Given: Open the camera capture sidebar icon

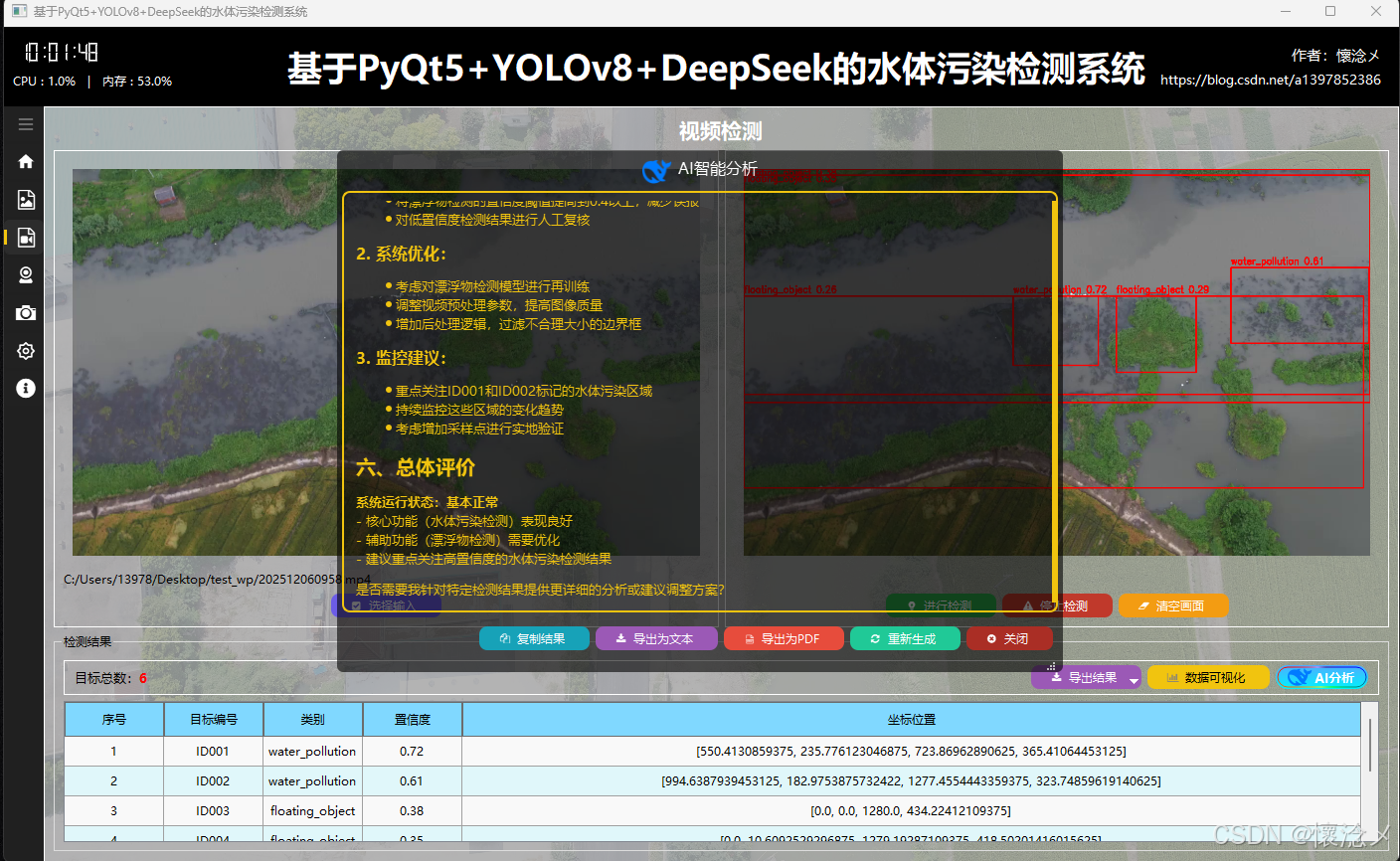Looking at the screenshot, I should 26,313.
